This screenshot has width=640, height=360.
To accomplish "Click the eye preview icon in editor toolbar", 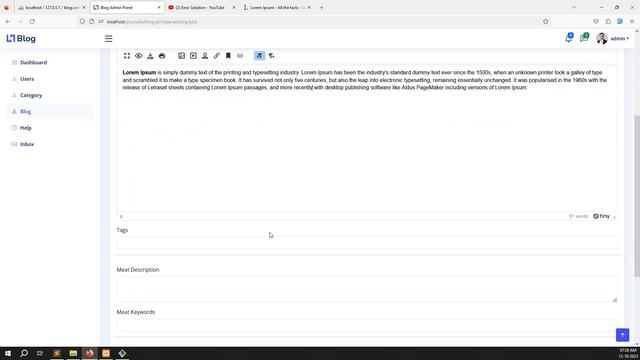I will pyautogui.click(x=139, y=56).
